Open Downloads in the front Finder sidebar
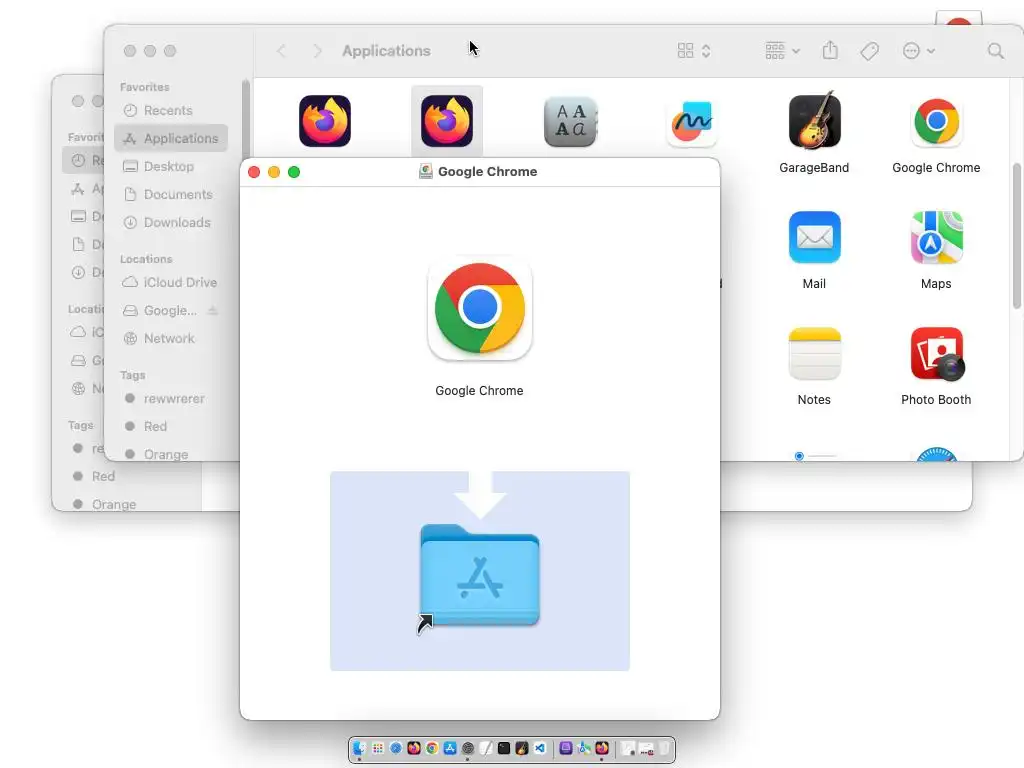This screenshot has height=768, width=1024. [171, 223]
